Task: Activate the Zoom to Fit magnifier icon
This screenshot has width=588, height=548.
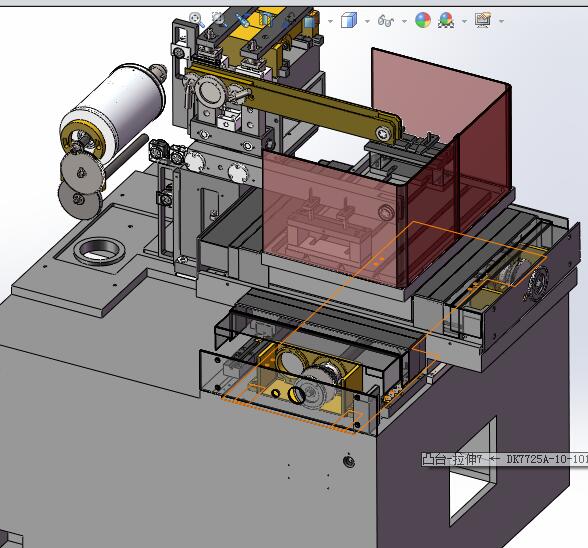Action: pyautogui.click(x=196, y=20)
